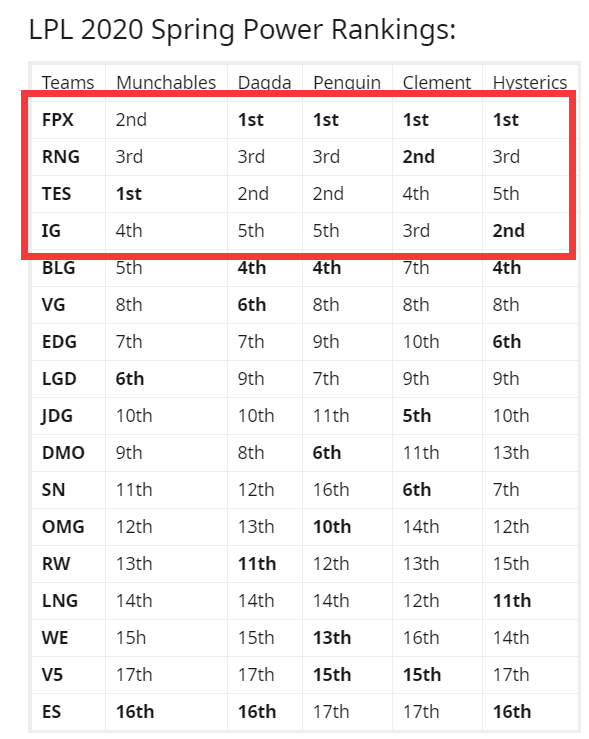Screen dimensions: 589x739
Task: Click the SN team name
Action: (x=53, y=490)
